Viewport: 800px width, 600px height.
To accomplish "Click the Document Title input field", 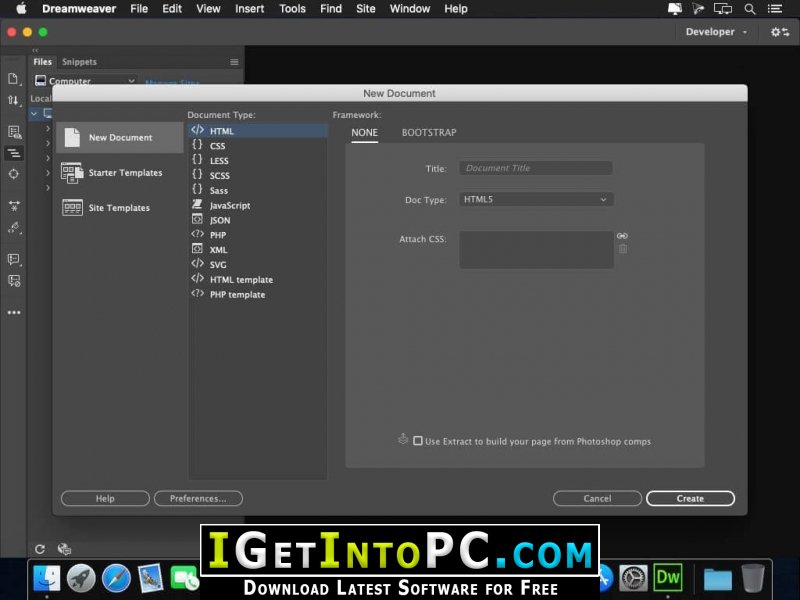I will pyautogui.click(x=536, y=168).
